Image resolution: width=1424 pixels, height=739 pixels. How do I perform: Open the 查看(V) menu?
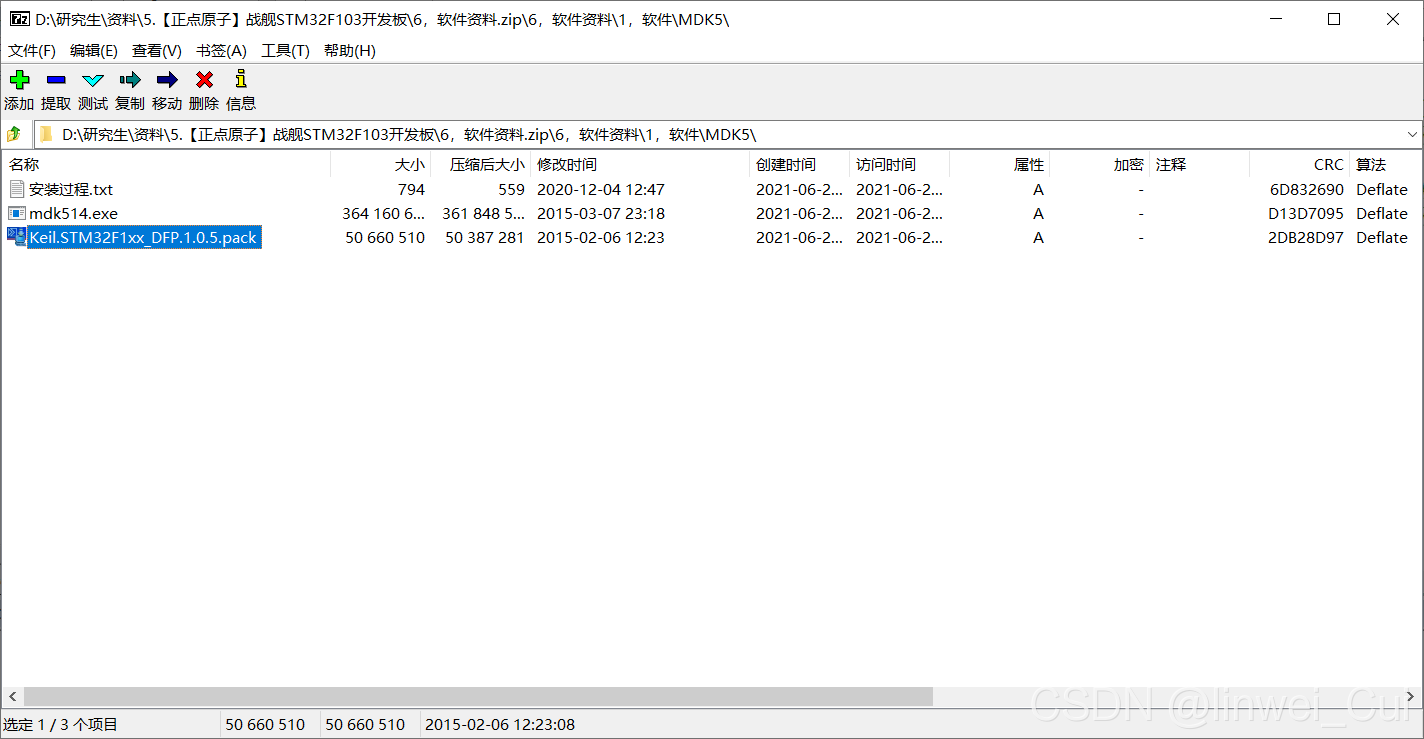pos(157,51)
